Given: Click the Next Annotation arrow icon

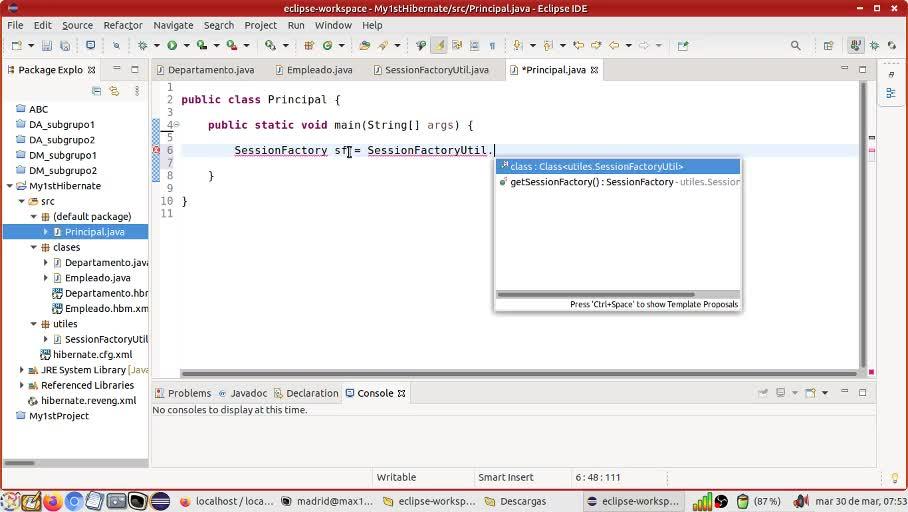Looking at the screenshot, I should tap(518, 45).
